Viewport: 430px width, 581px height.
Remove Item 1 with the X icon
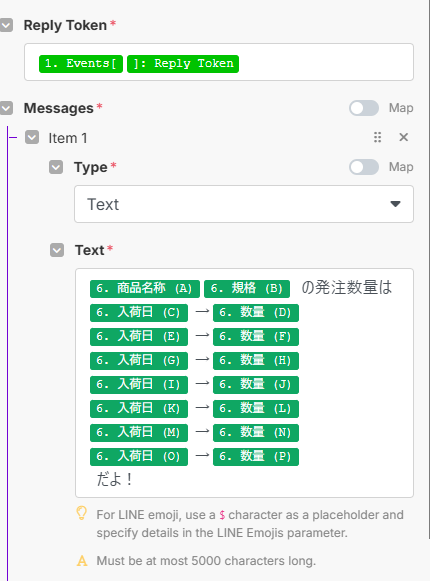(x=403, y=137)
